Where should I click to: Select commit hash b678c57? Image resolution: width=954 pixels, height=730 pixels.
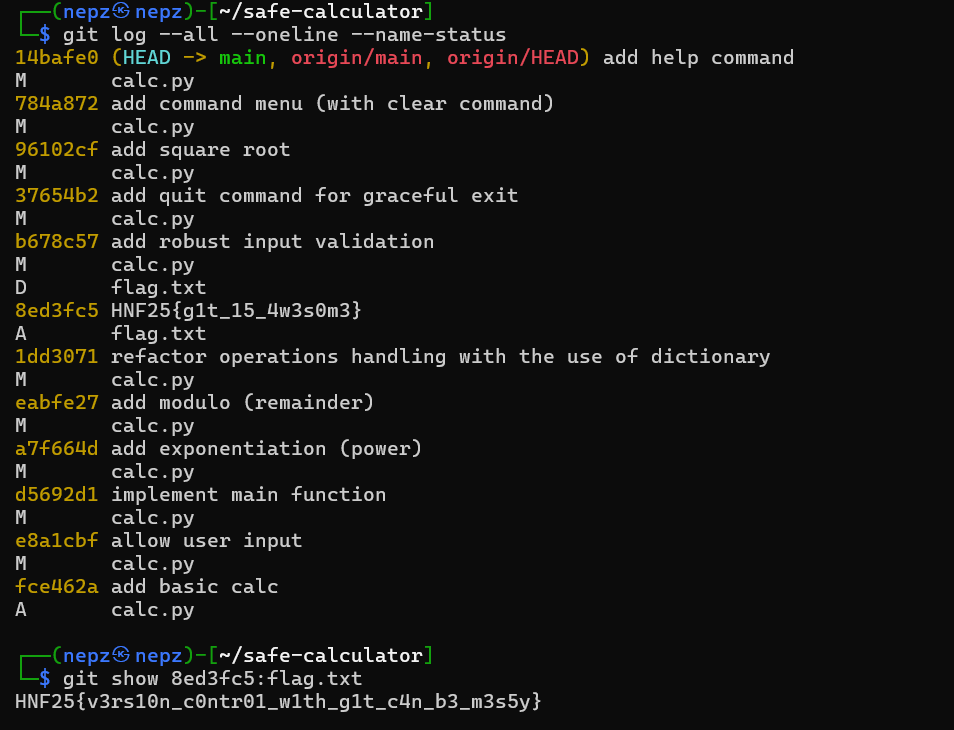click(x=57, y=242)
